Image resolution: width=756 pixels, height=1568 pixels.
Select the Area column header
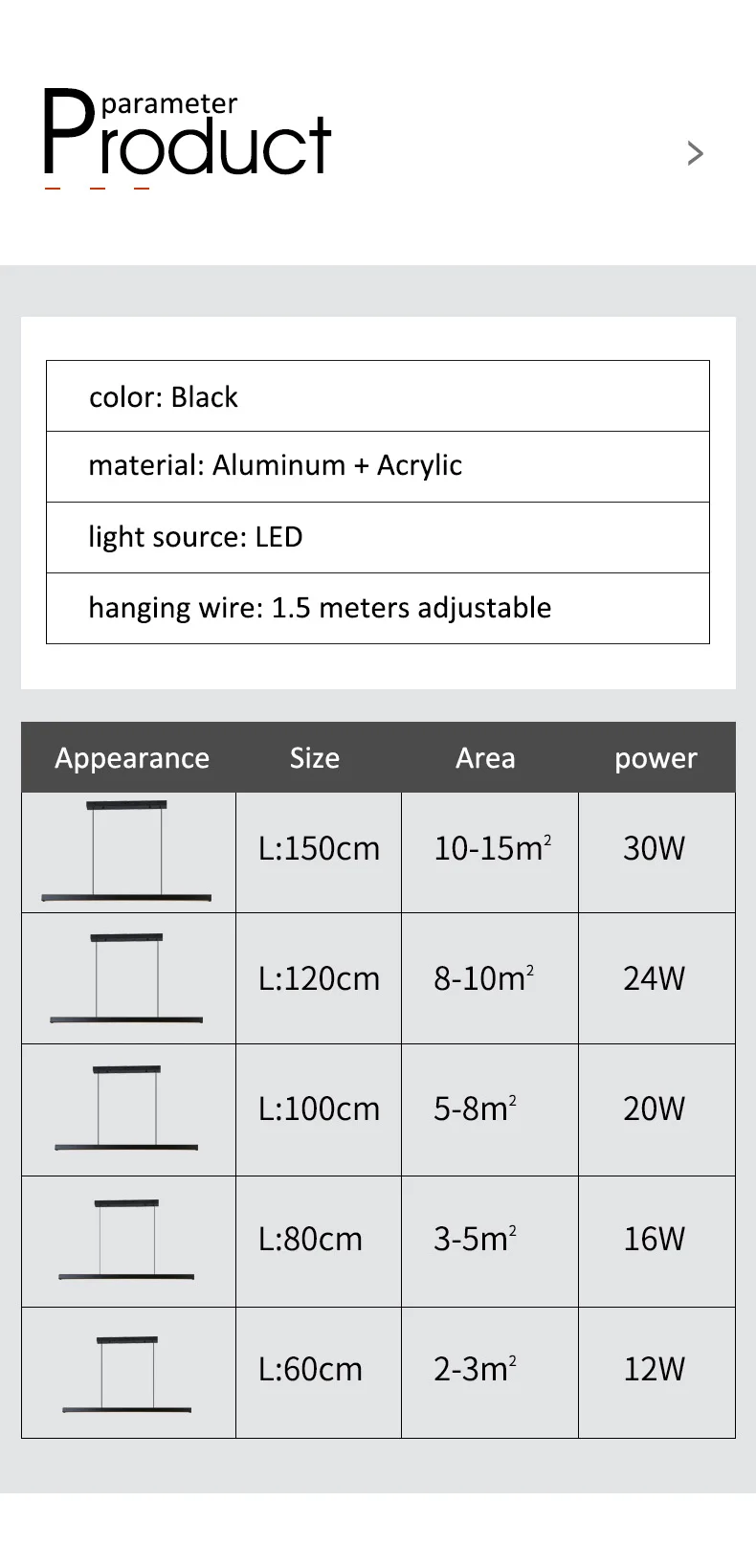(485, 758)
